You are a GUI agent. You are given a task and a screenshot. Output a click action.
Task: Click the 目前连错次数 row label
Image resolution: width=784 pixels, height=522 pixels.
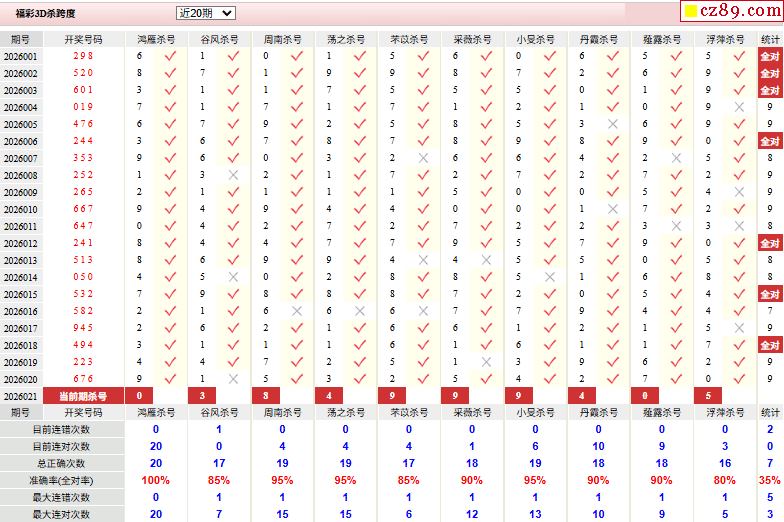[x=61, y=430]
